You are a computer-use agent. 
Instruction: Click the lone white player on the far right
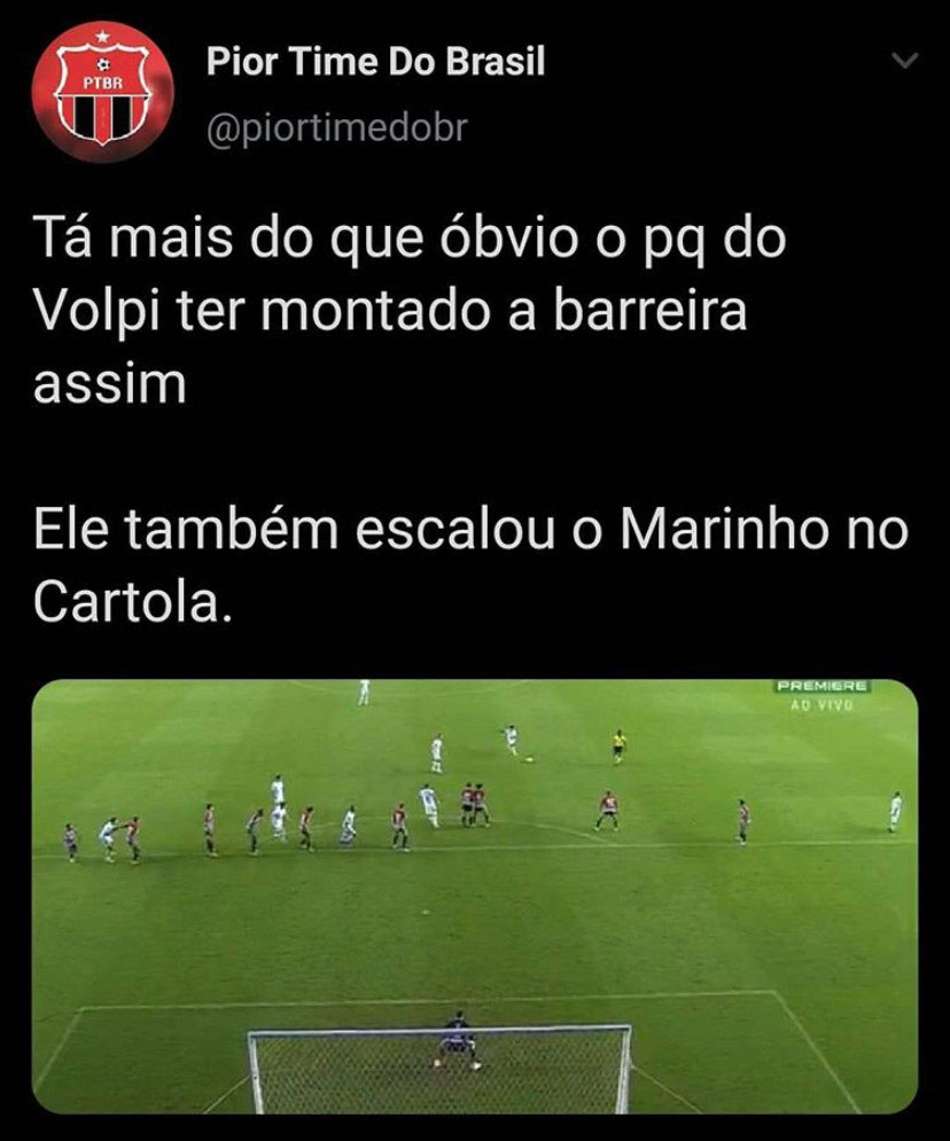point(895,811)
